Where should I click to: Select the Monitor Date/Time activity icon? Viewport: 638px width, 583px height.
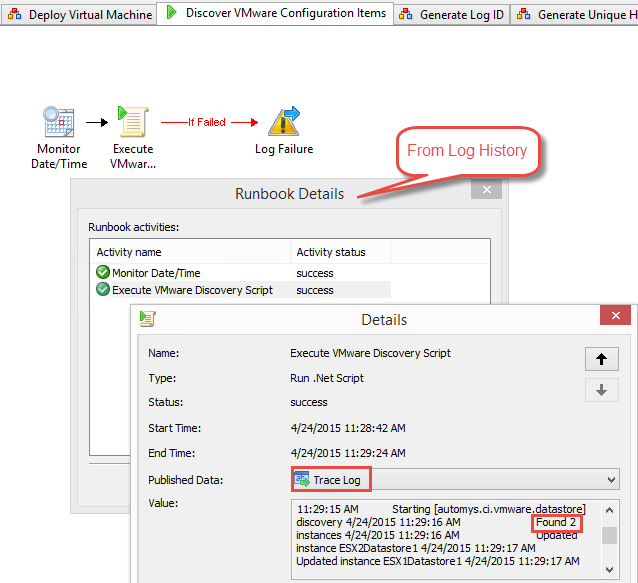click(59, 121)
